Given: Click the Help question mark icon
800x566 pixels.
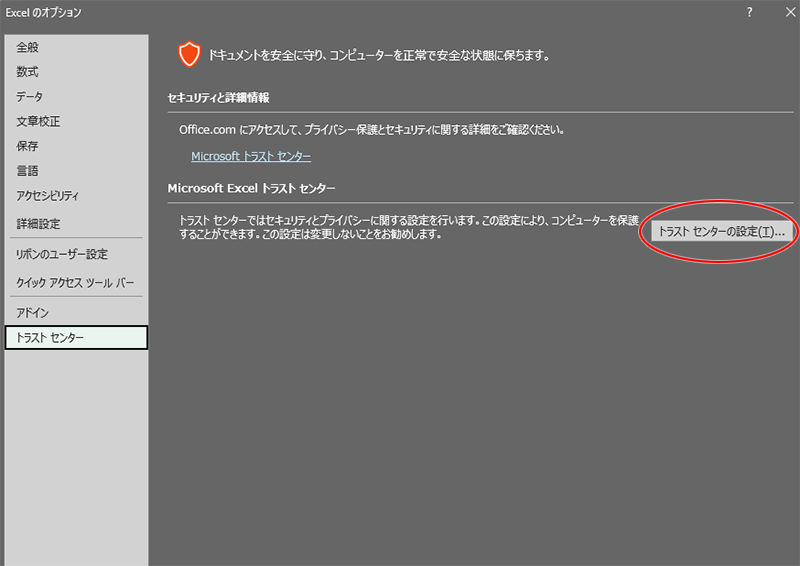Looking at the screenshot, I should 749,12.
